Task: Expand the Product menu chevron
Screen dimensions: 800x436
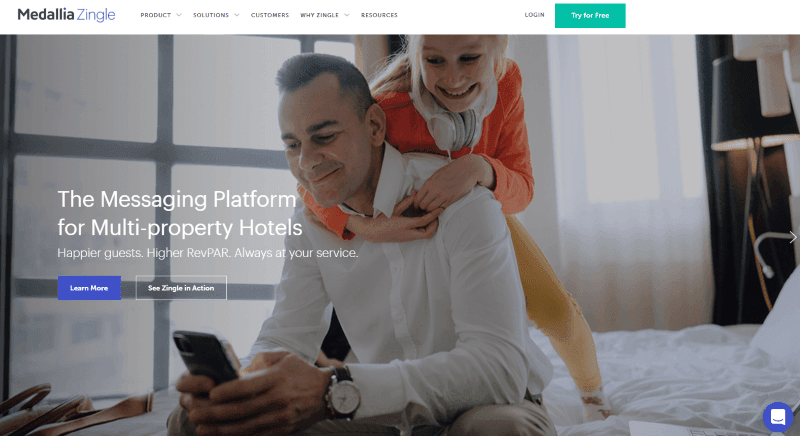Action: pos(179,15)
